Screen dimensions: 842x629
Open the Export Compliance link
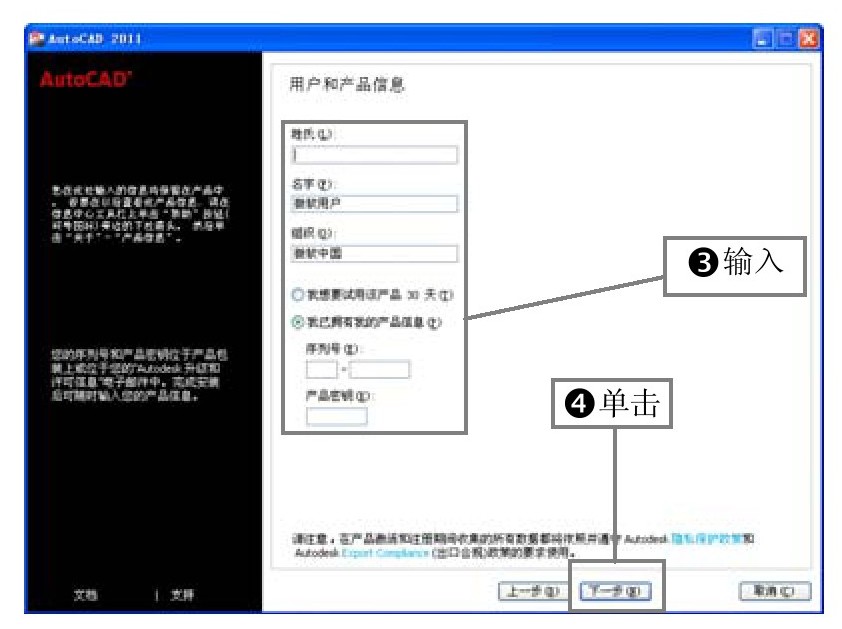[385, 553]
